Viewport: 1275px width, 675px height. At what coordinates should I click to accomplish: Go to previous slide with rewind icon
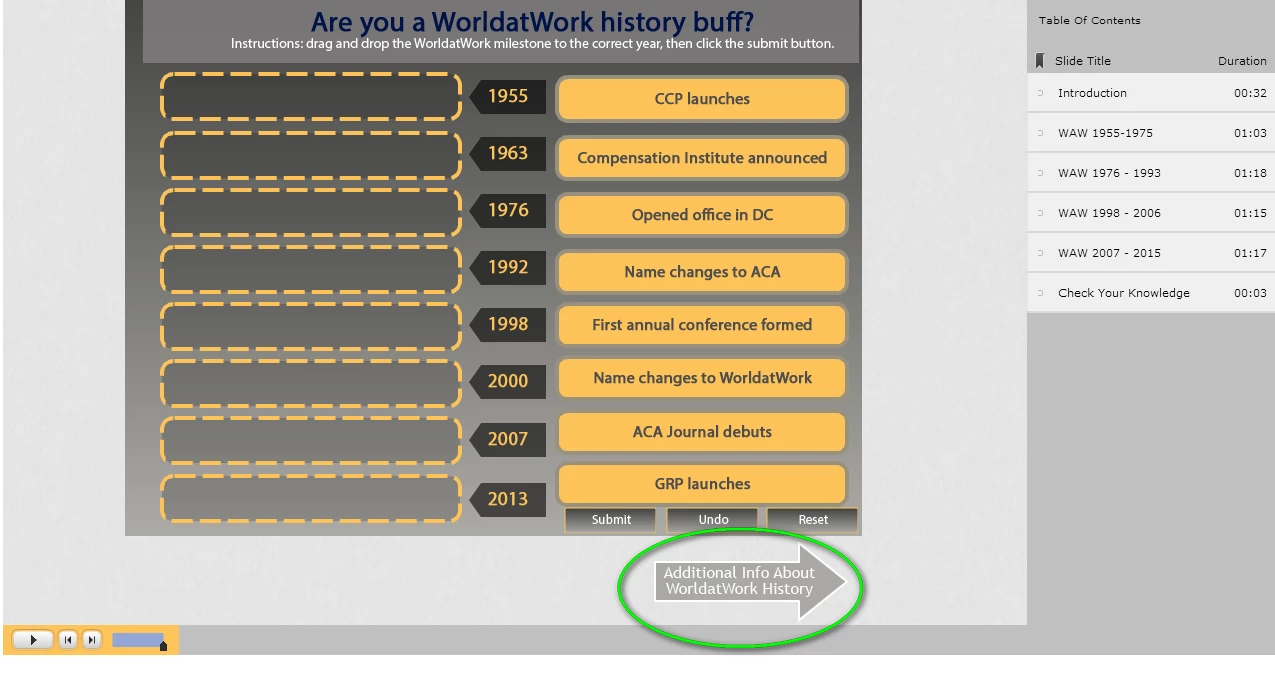coord(68,639)
